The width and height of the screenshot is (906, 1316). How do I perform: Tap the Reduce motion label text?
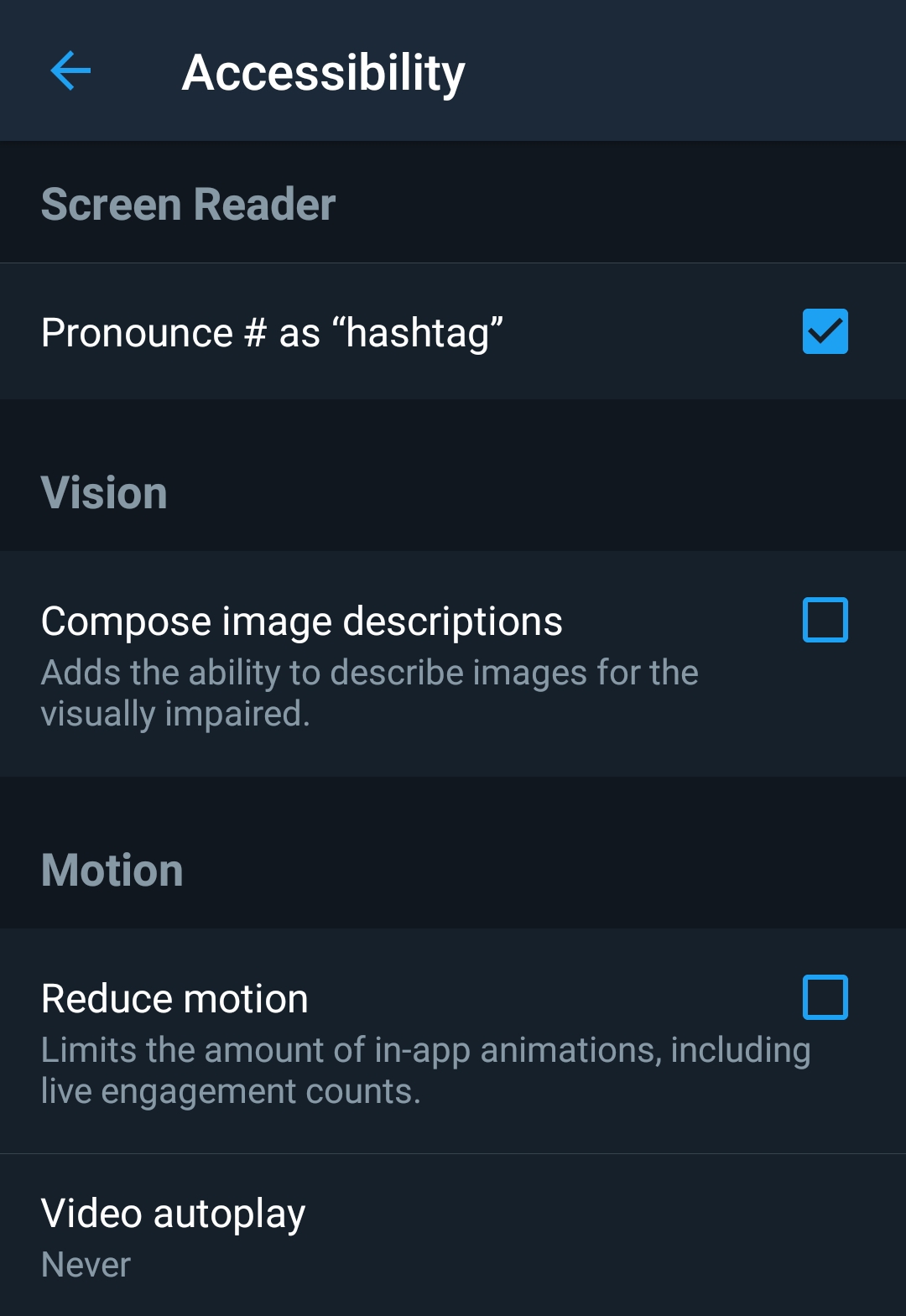[x=174, y=999]
